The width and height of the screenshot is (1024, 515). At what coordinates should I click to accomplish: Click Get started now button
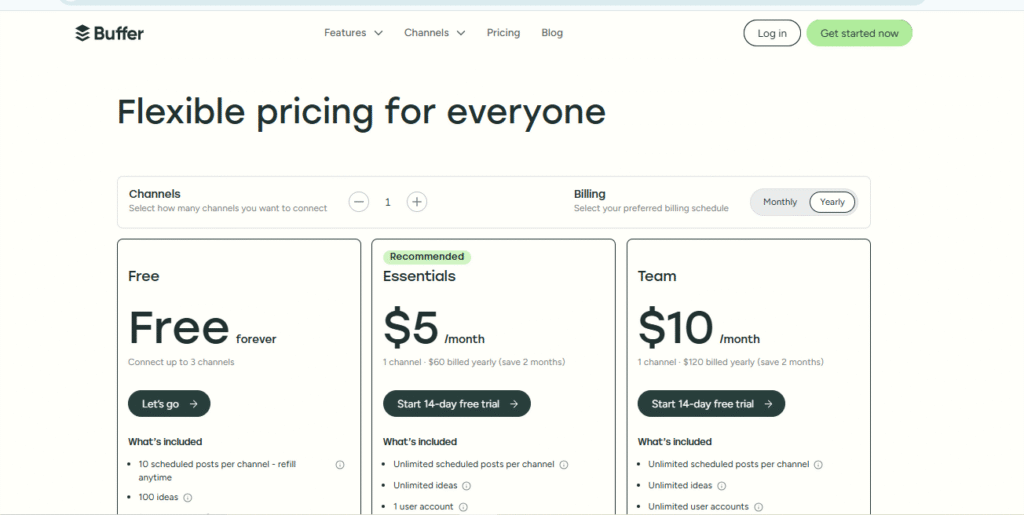click(859, 33)
